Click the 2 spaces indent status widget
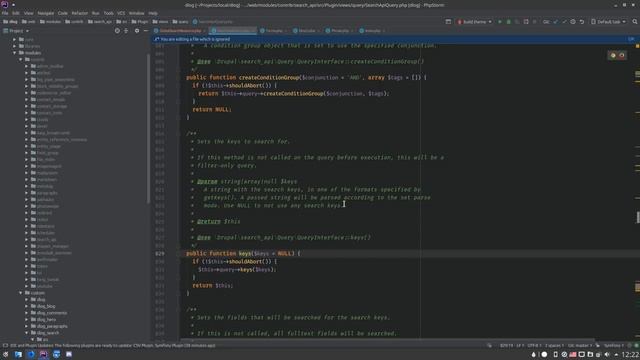Image resolution: width=640 pixels, height=360 pixels. (554, 345)
